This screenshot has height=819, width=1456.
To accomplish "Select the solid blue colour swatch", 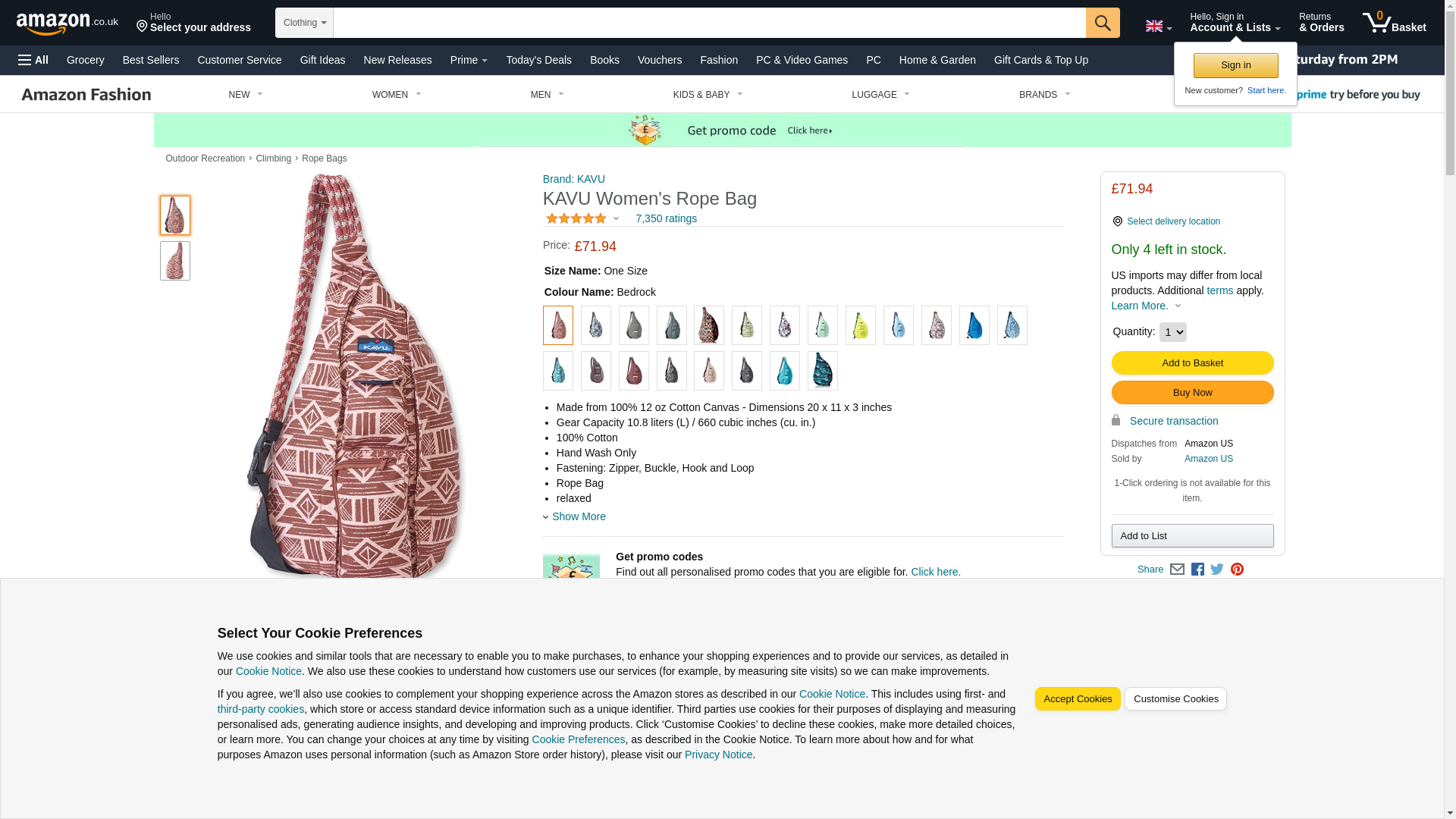I will click(x=974, y=325).
